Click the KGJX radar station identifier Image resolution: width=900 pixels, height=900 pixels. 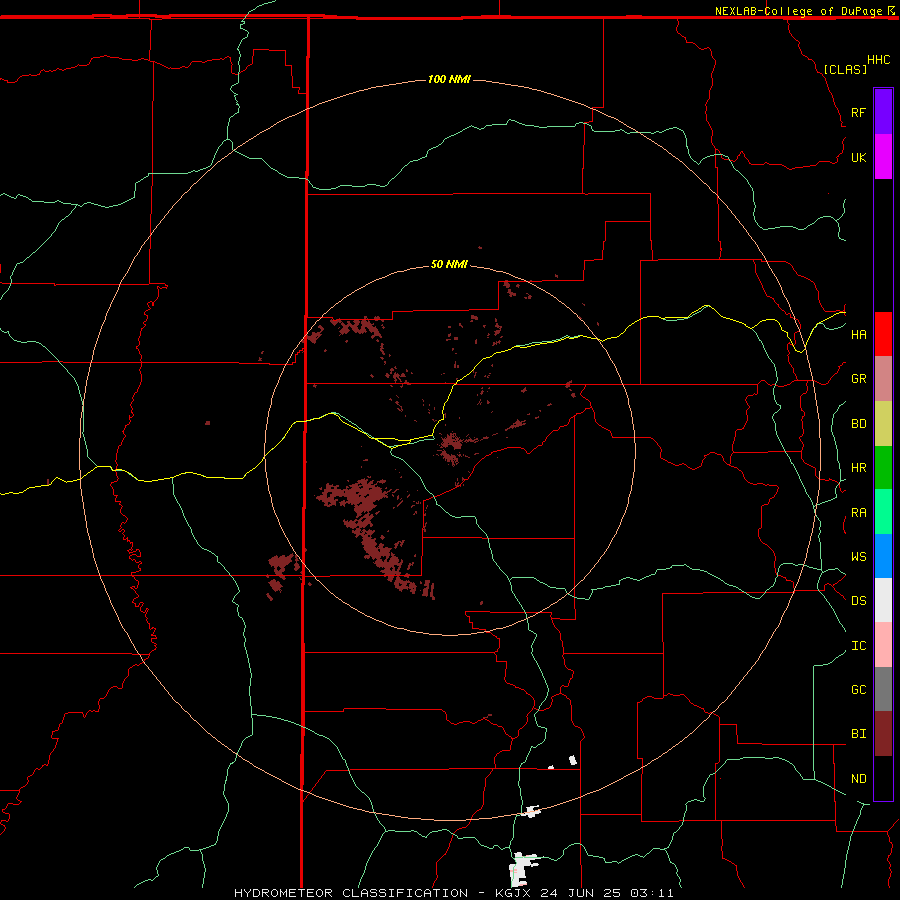point(511,893)
